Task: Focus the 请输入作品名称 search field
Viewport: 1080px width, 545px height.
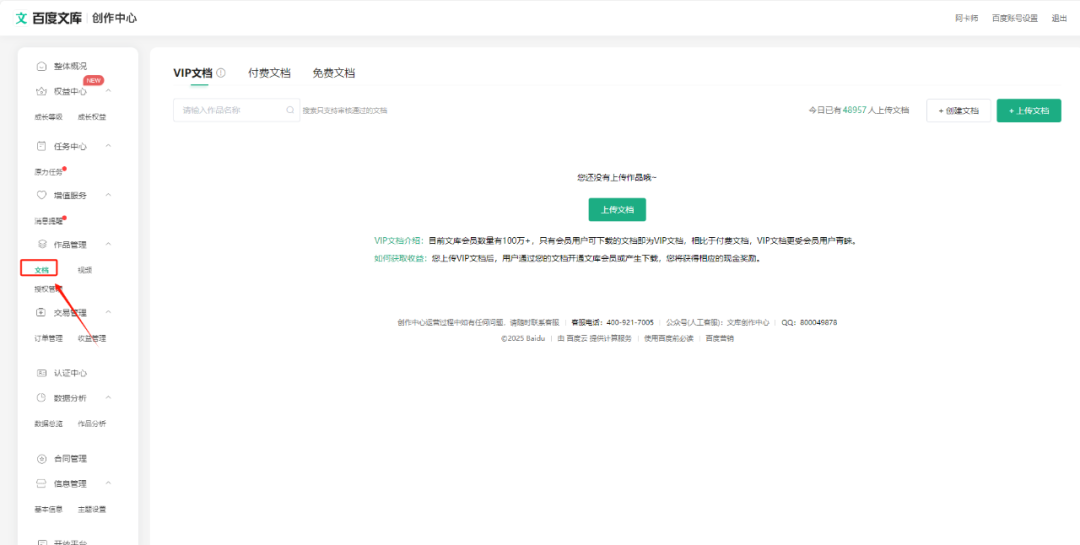Action: (x=236, y=110)
